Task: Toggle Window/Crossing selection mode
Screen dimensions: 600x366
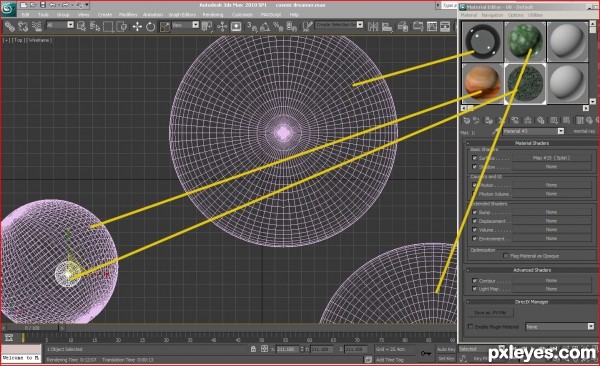Action: coord(122,26)
